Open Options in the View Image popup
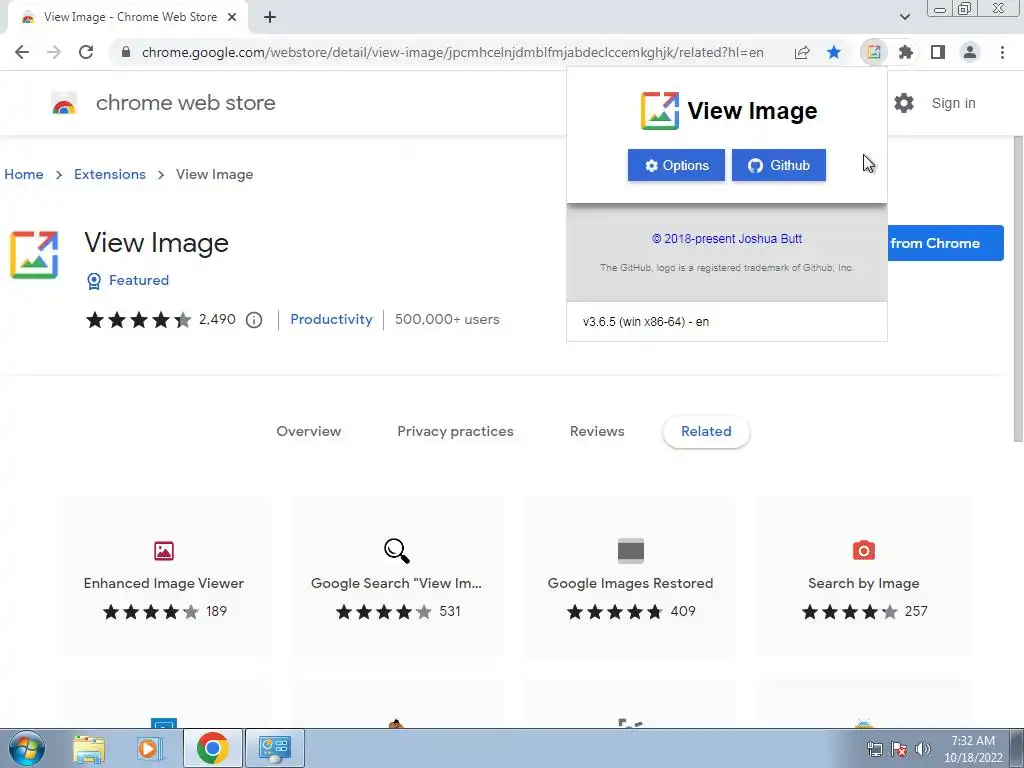The width and height of the screenshot is (1024, 768). [676, 165]
